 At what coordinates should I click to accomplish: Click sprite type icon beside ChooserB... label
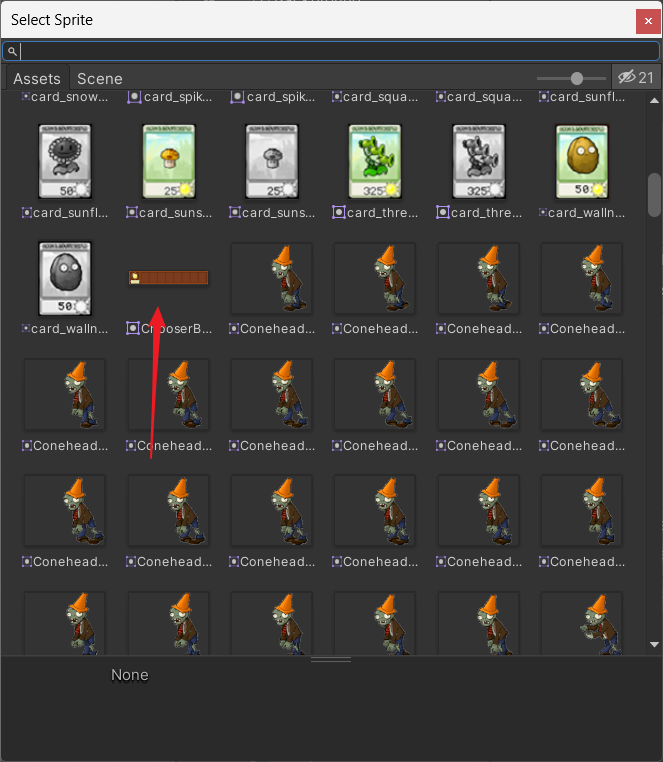click(133, 329)
